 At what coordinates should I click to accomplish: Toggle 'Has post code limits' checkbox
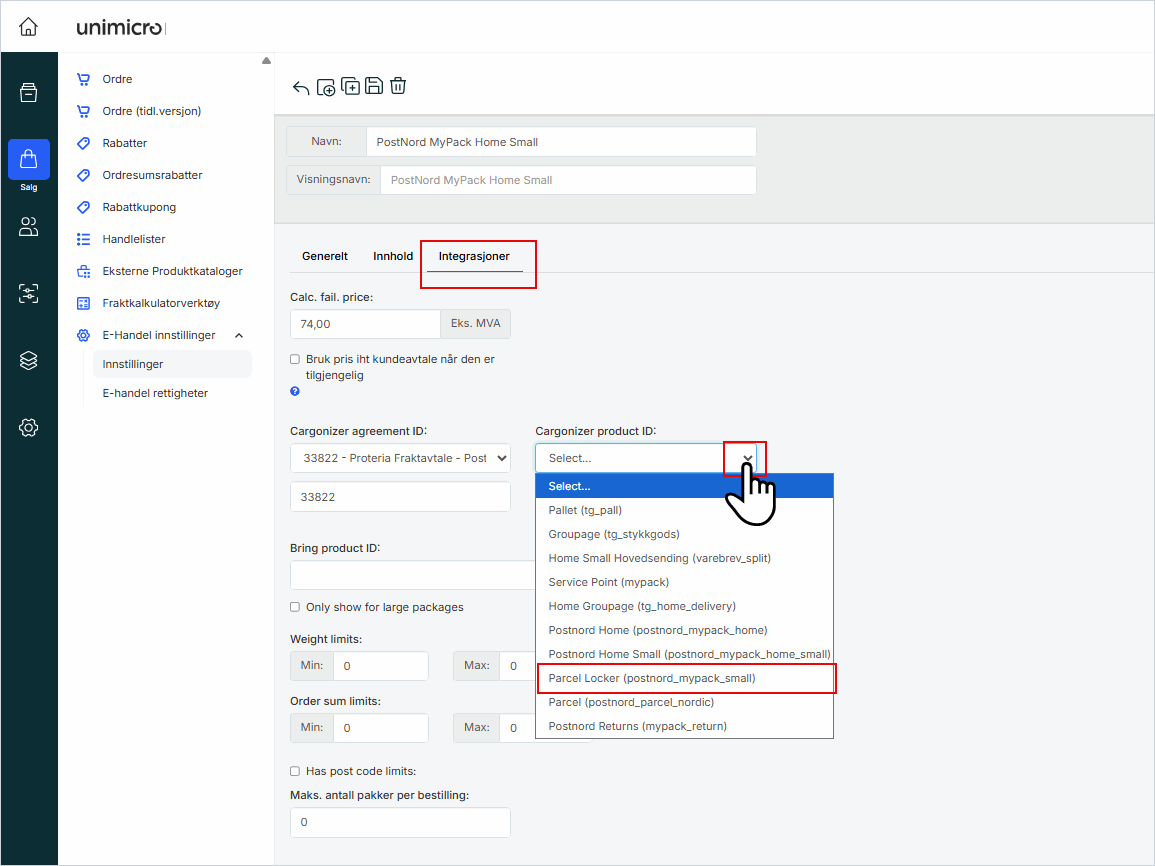(x=295, y=771)
